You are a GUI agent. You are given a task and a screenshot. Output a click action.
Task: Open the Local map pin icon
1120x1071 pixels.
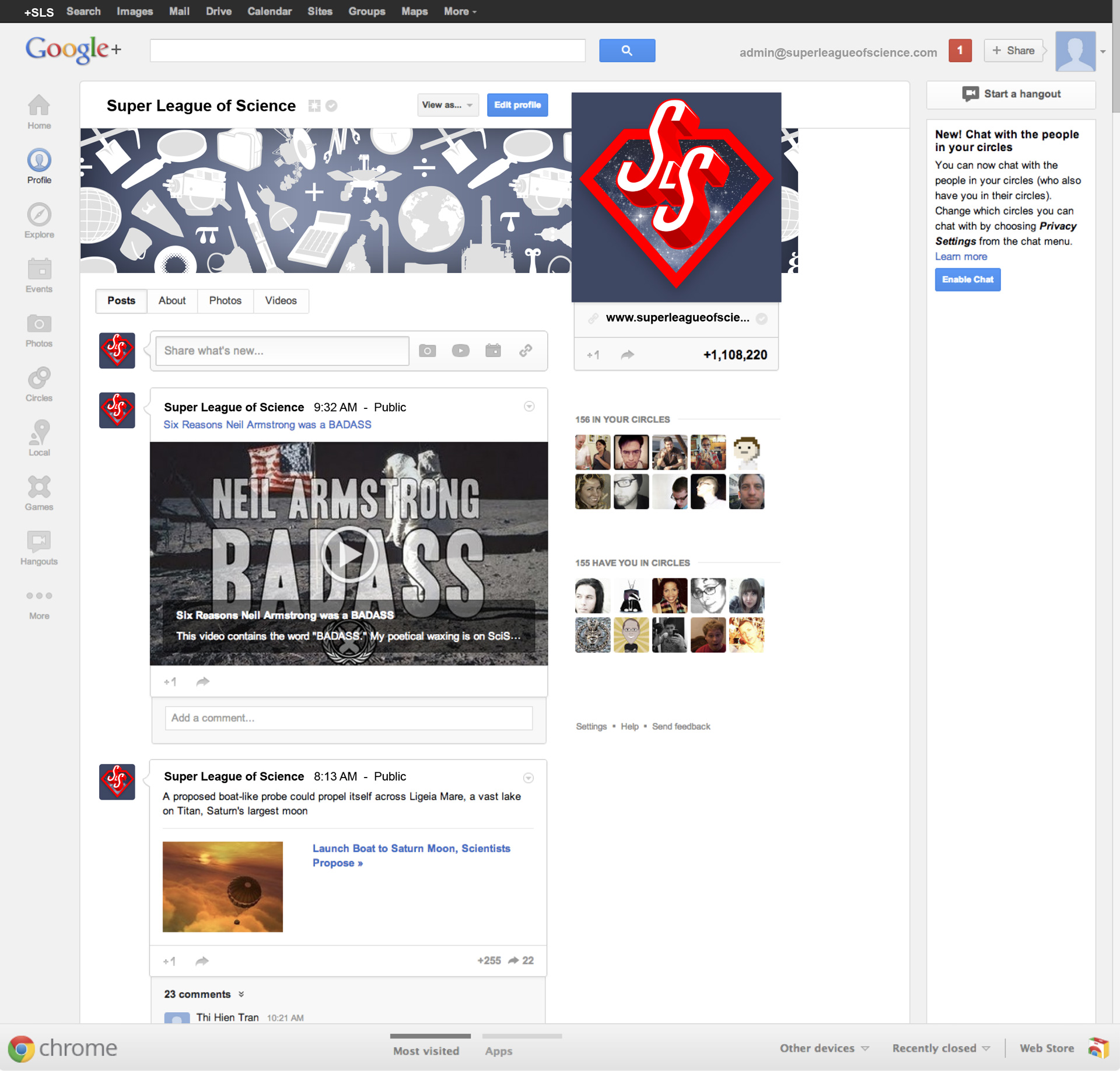tap(39, 438)
